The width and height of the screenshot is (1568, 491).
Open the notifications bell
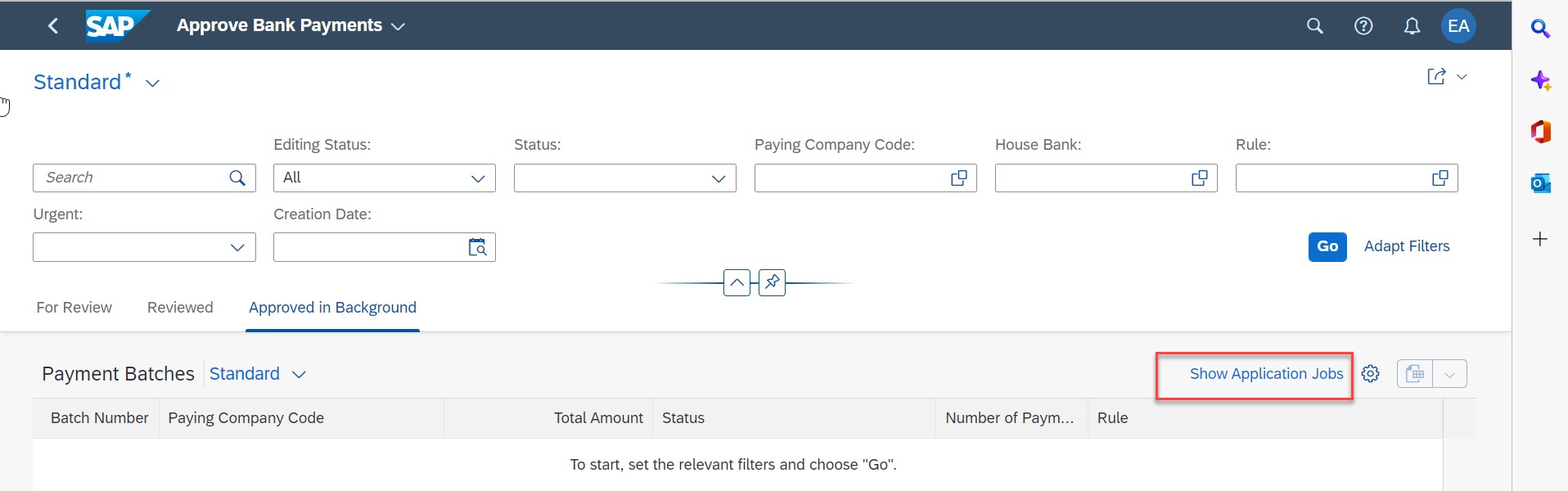pos(1412,26)
